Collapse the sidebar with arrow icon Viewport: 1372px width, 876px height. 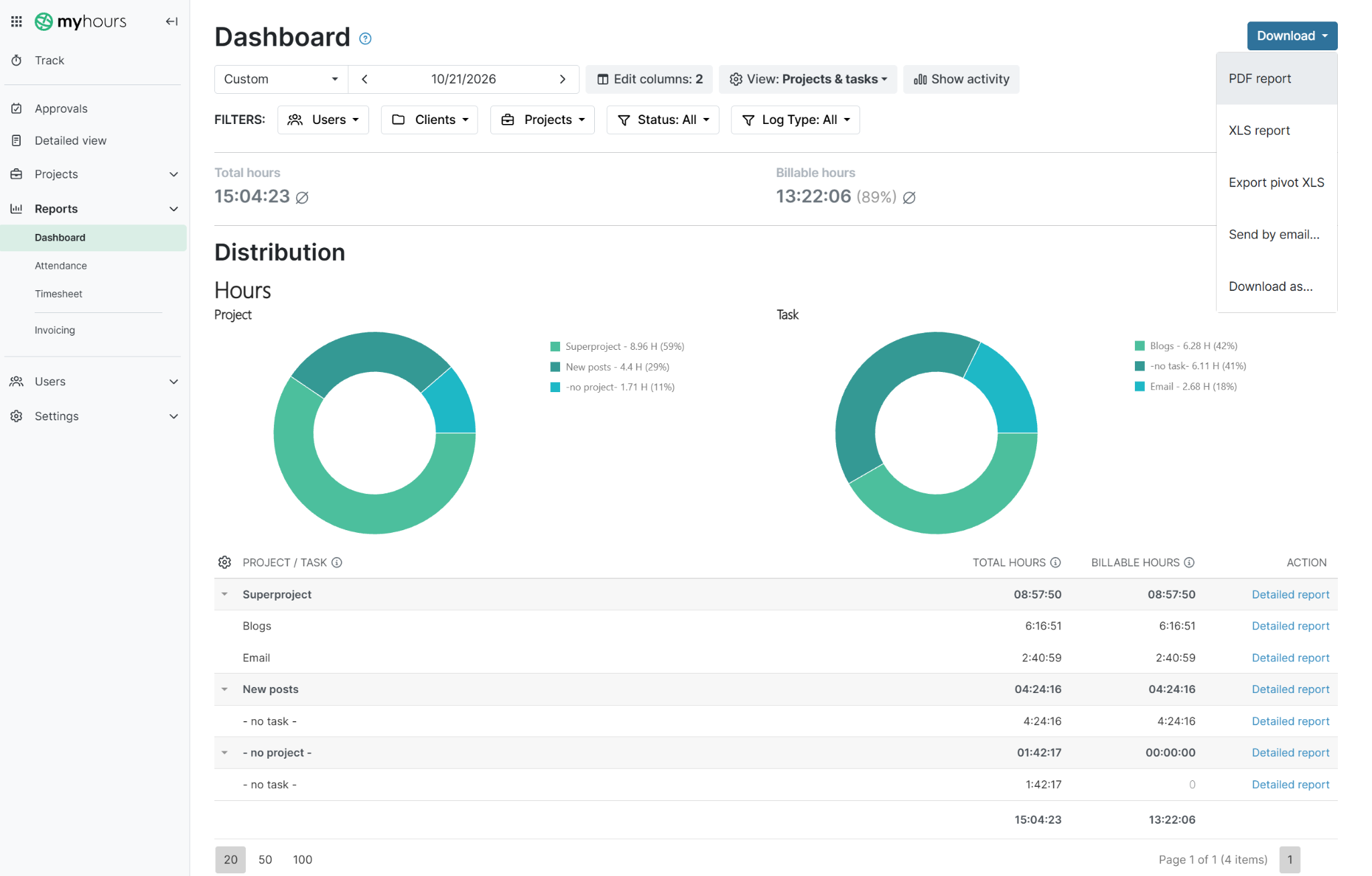pyautogui.click(x=171, y=21)
